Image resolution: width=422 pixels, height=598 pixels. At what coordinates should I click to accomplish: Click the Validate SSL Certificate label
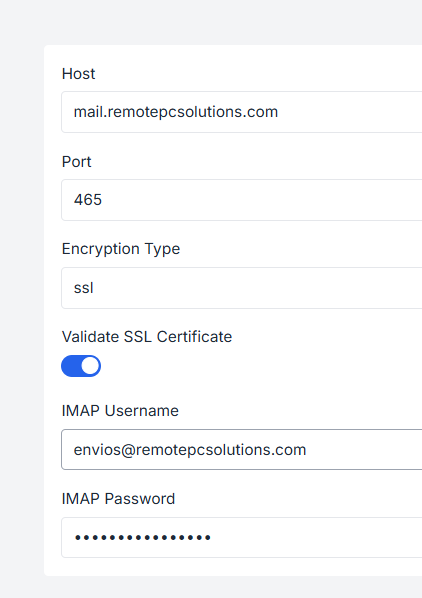147,337
